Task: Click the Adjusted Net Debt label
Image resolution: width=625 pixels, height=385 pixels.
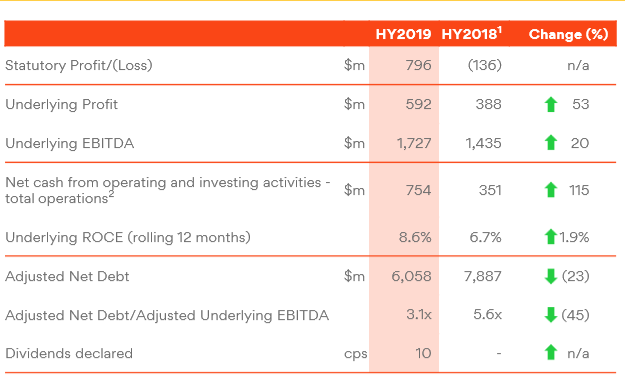Action: tap(67, 276)
